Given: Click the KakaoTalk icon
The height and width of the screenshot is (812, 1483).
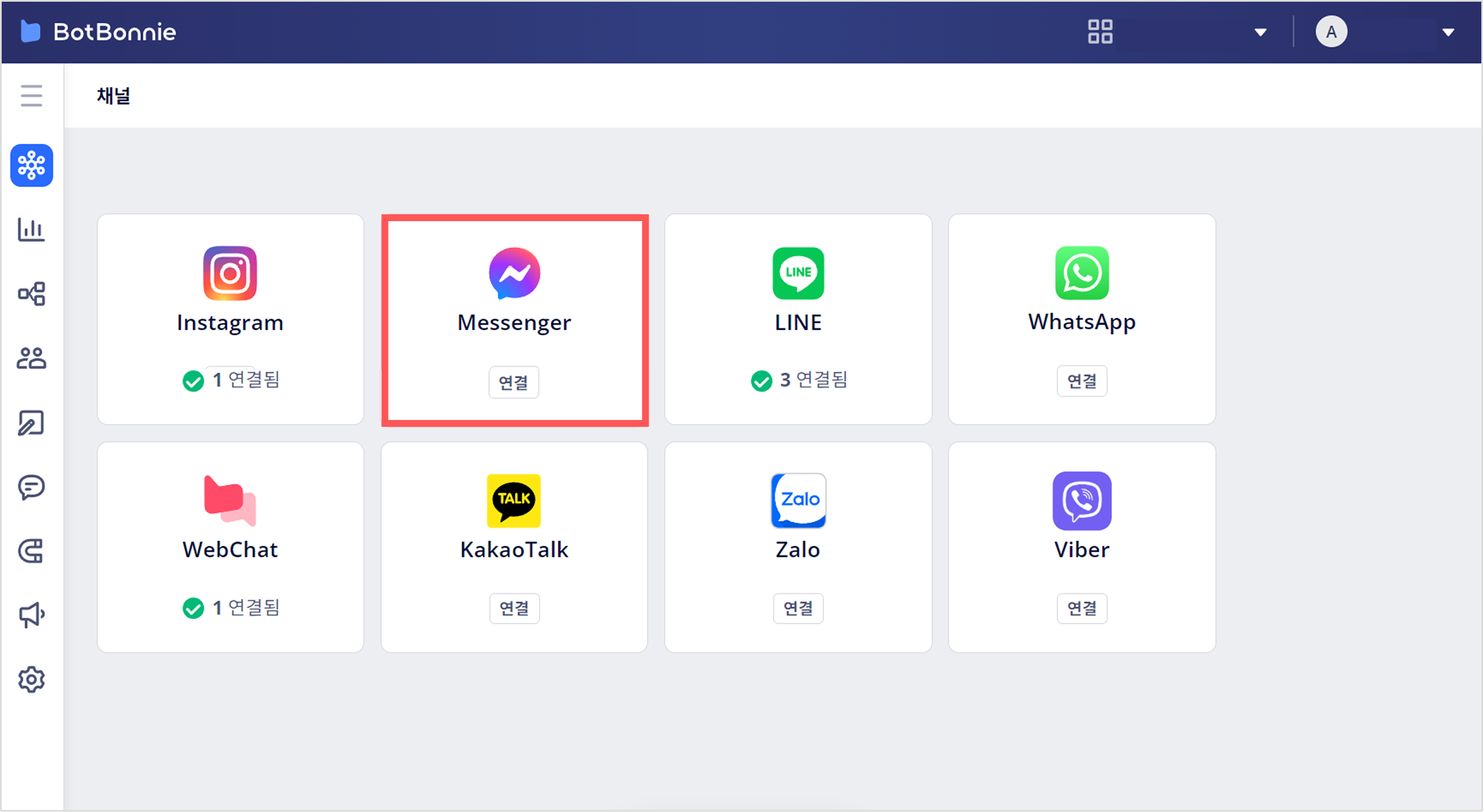Looking at the screenshot, I should 514,501.
